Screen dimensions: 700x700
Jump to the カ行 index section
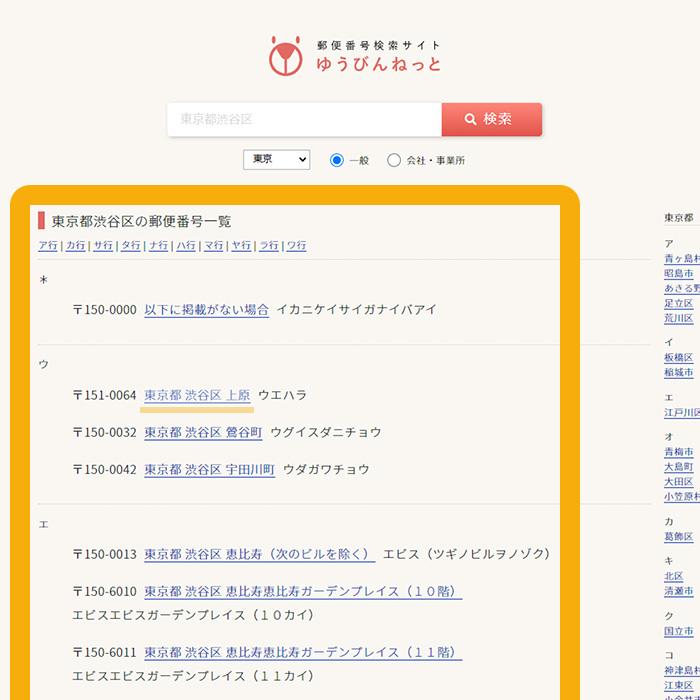(76, 246)
